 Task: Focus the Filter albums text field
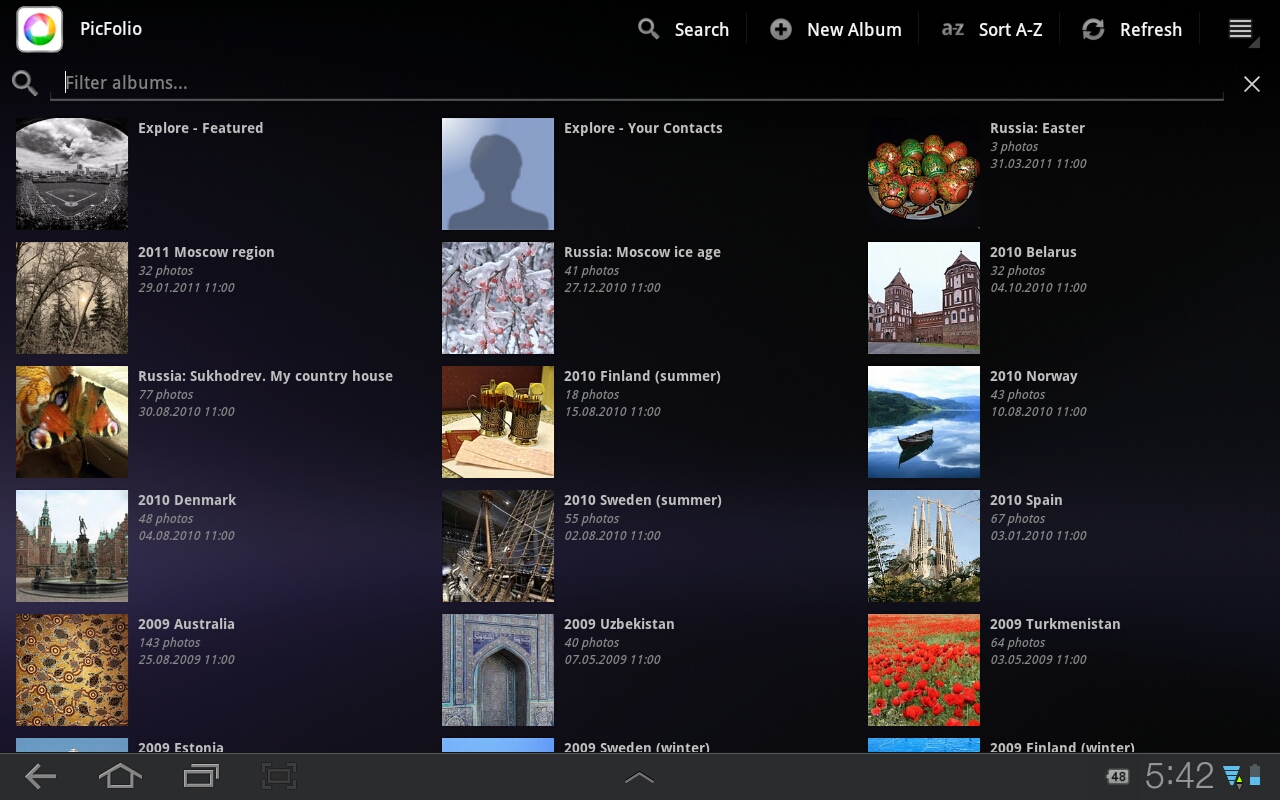point(637,83)
